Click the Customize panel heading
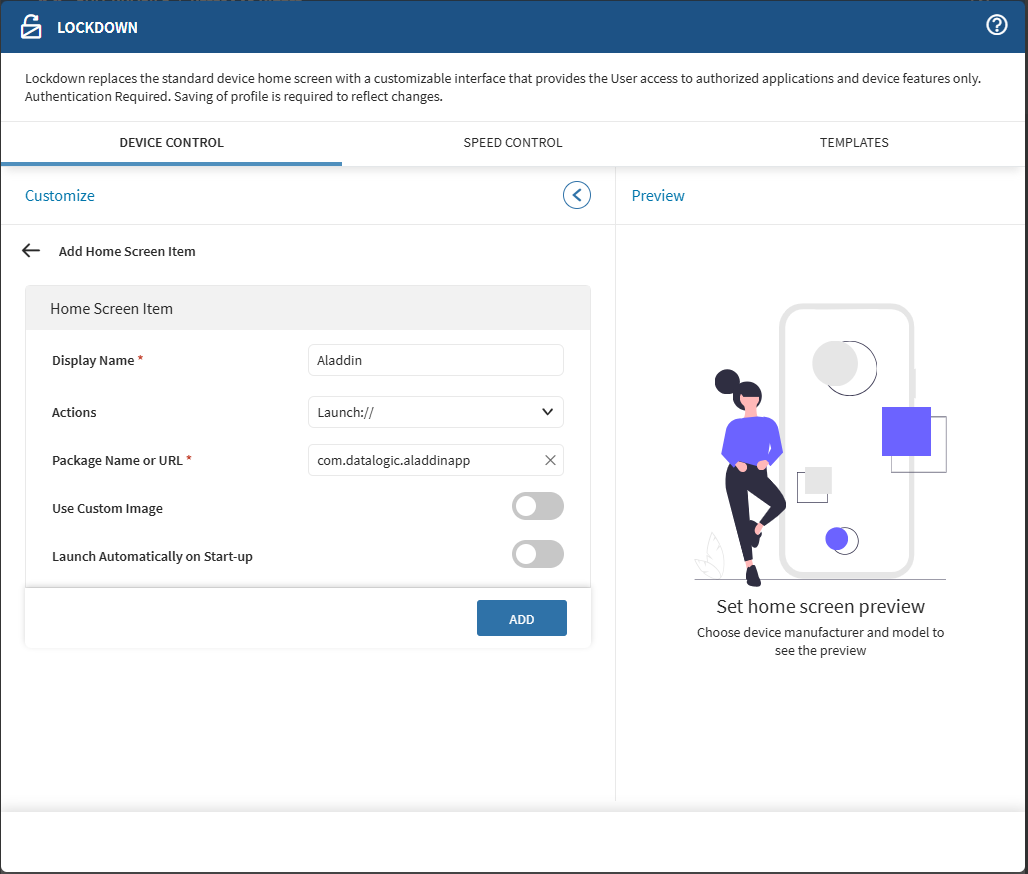The height and width of the screenshot is (874, 1028). [x=60, y=196]
